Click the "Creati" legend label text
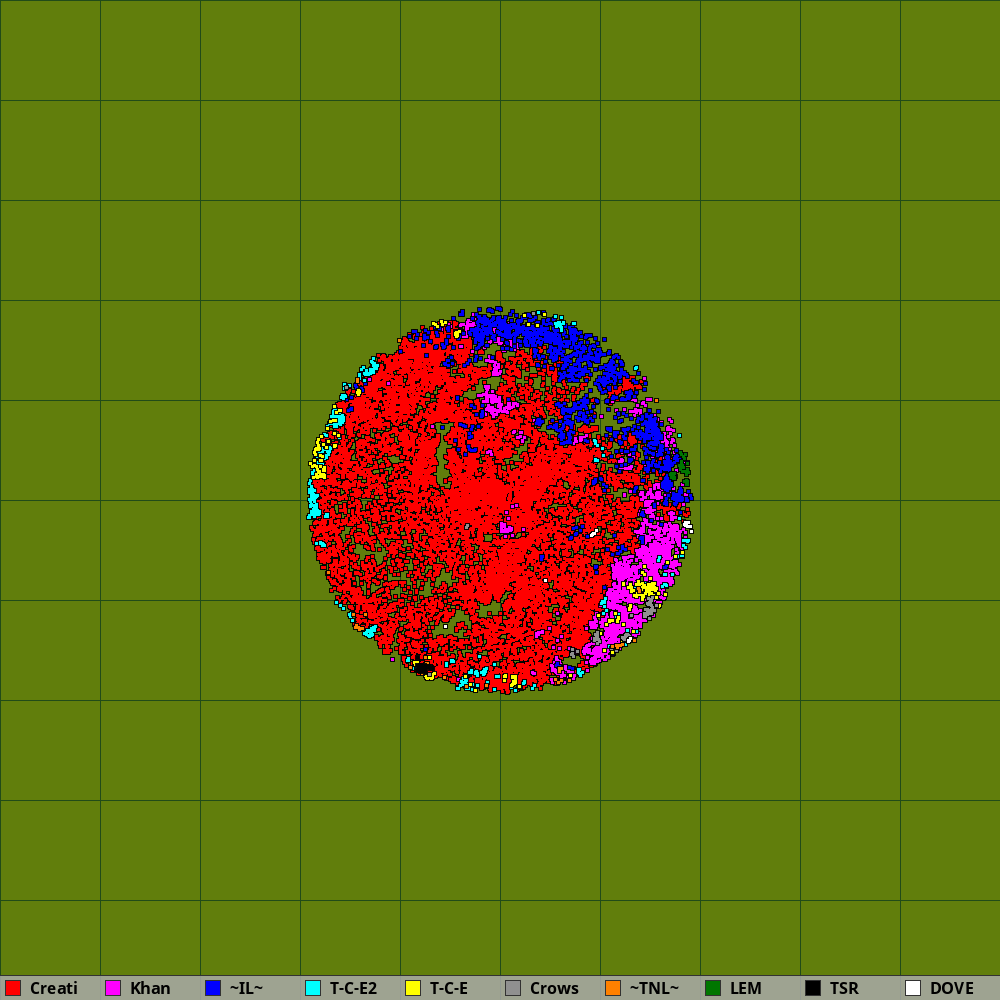 click(x=53, y=988)
